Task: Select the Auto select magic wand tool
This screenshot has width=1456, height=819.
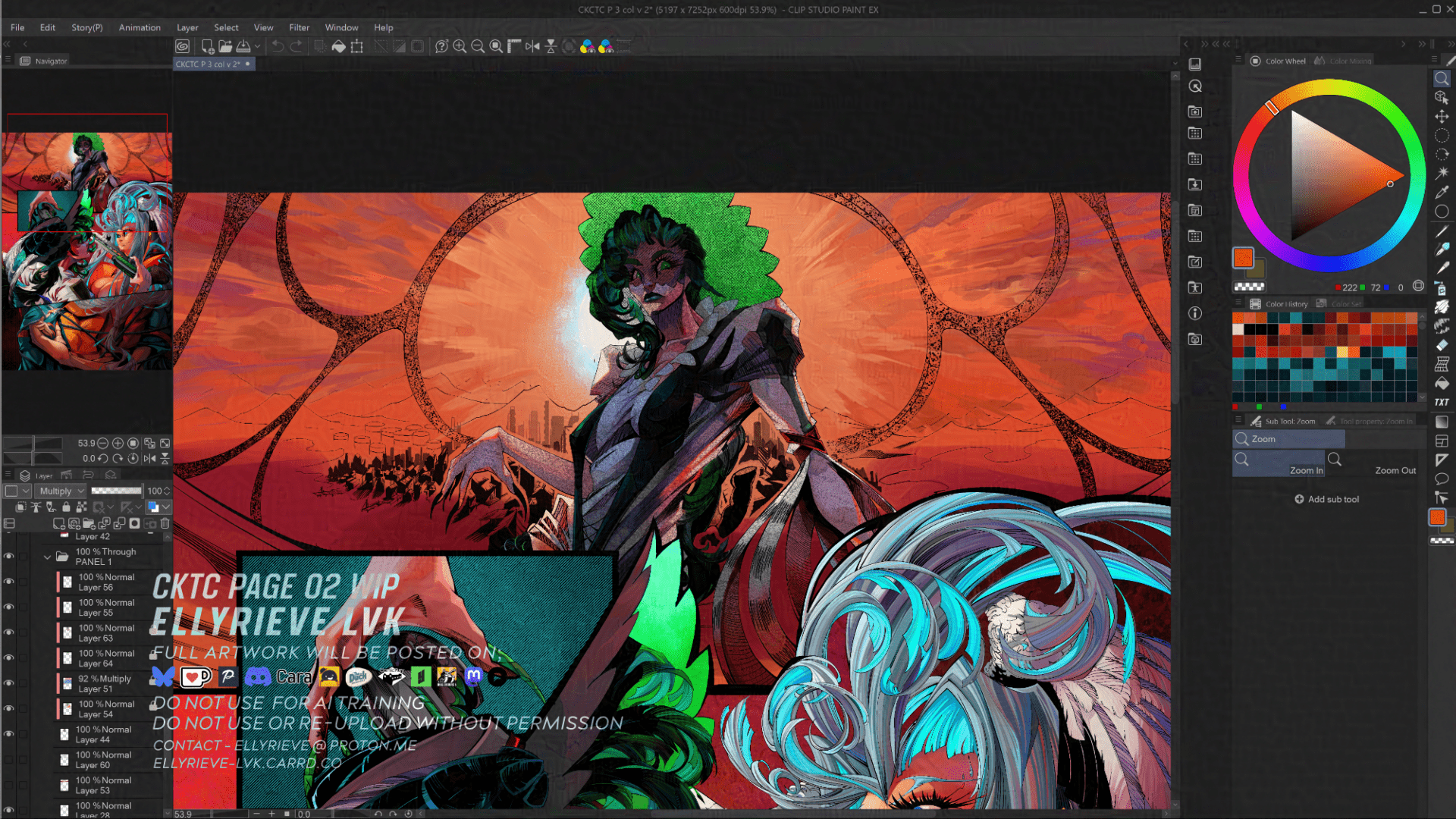Action: tap(1442, 173)
